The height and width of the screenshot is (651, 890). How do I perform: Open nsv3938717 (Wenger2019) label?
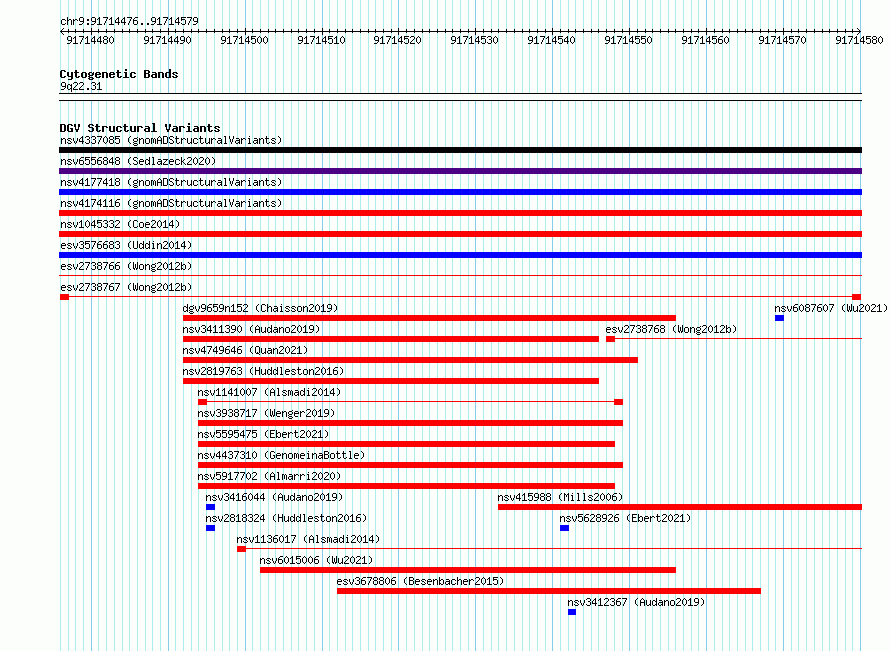coord(266,413)
